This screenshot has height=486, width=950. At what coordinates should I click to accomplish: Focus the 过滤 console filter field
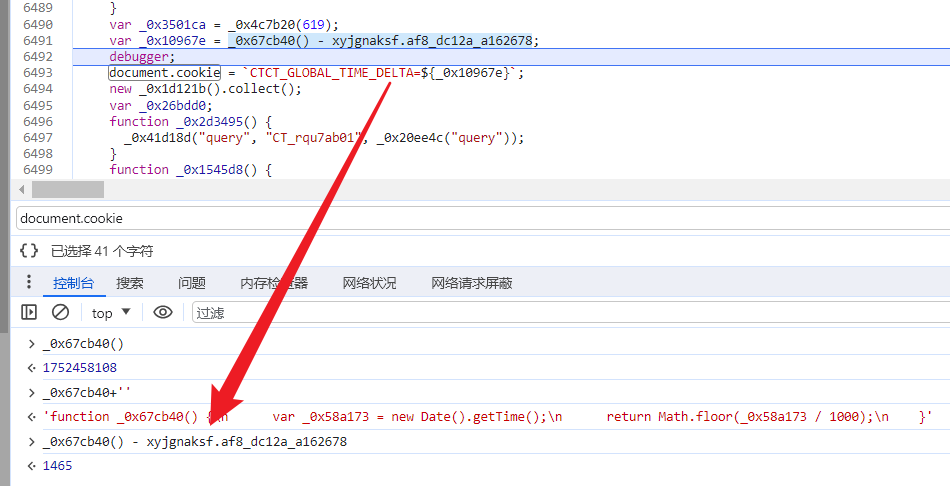pyautogui.click(x=571, y=313)
